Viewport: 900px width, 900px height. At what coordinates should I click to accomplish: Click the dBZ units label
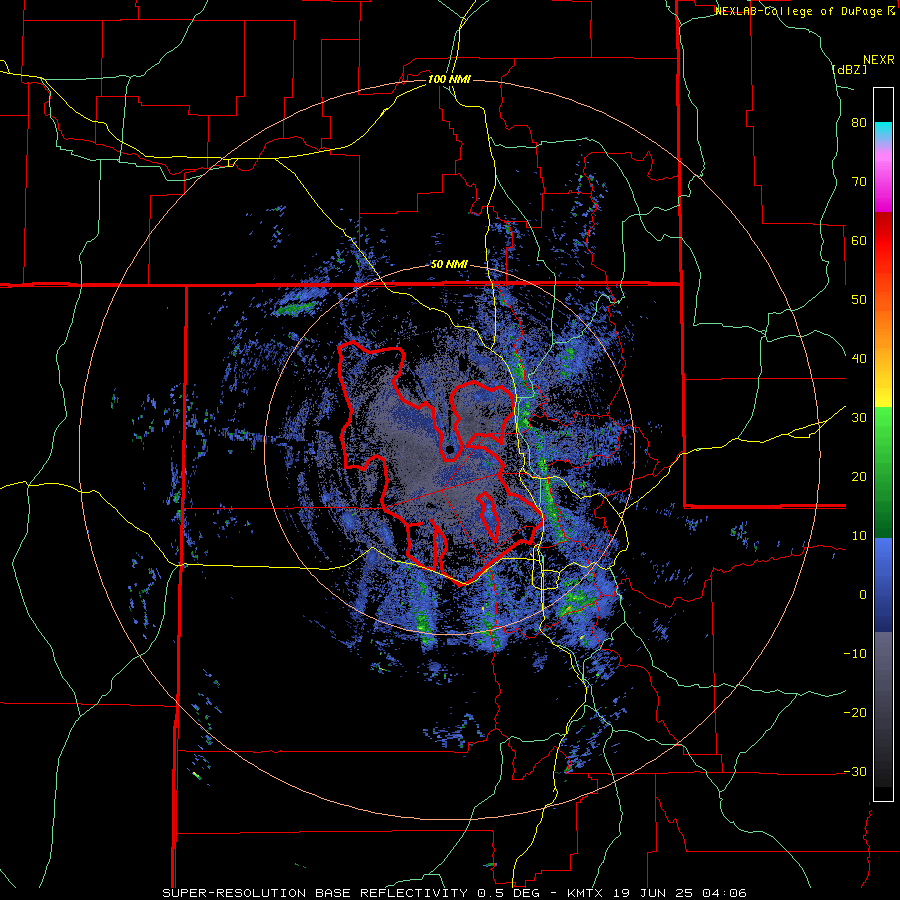849,70
